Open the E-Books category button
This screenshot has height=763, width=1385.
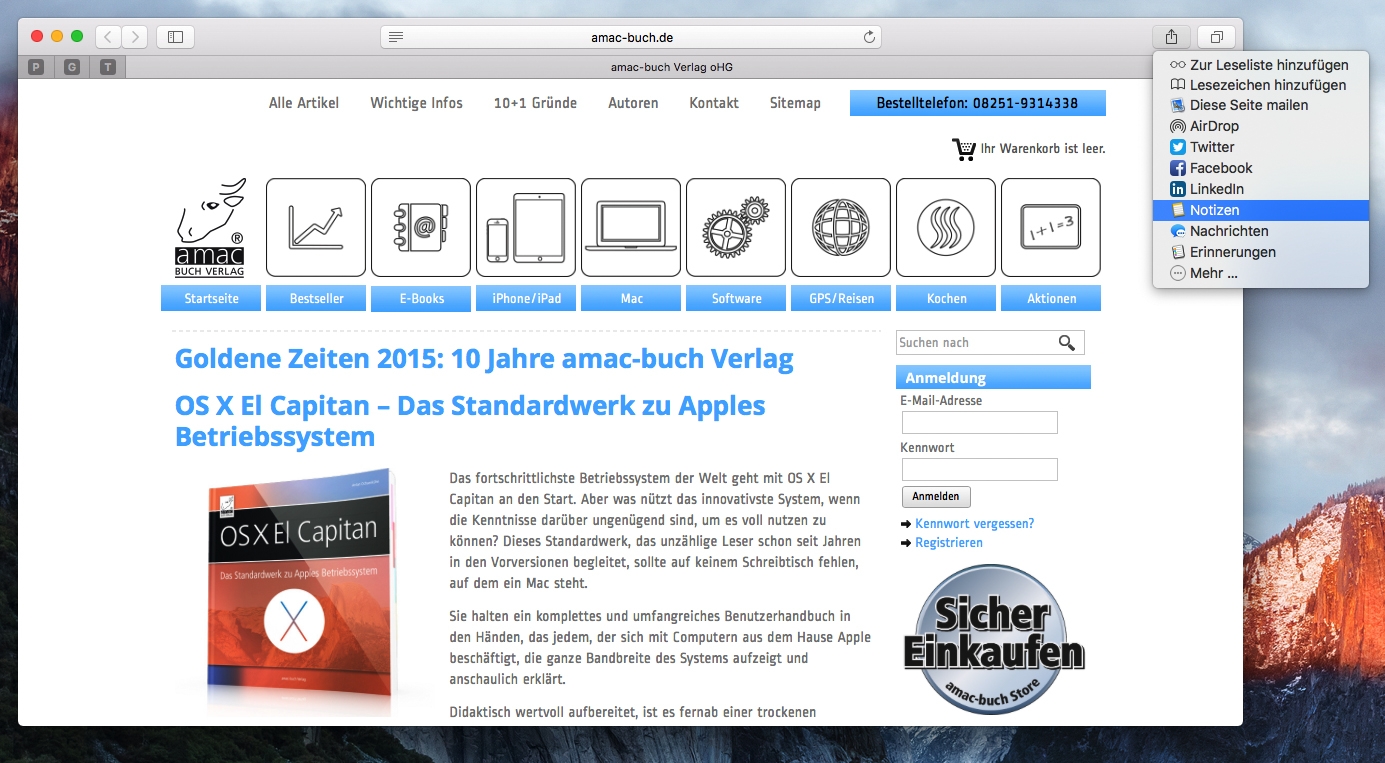421,299
